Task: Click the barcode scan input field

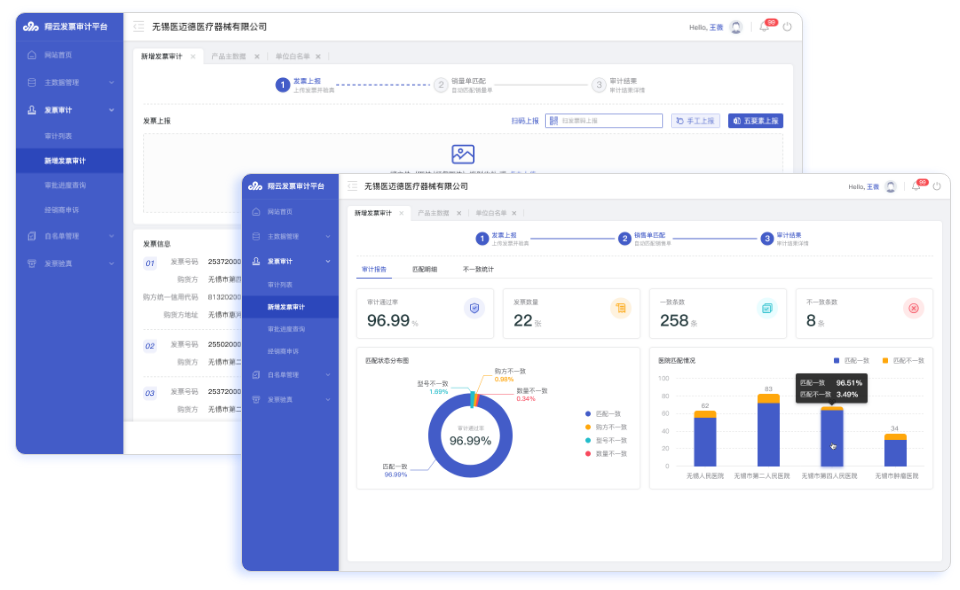Action: point(604,121)
